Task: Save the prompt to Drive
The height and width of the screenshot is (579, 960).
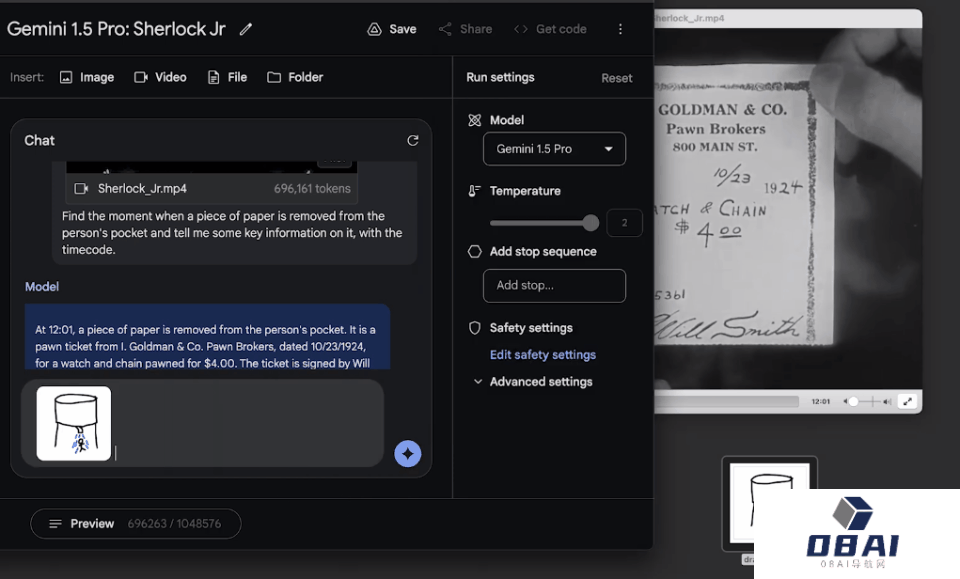Action: pos(392,29)
